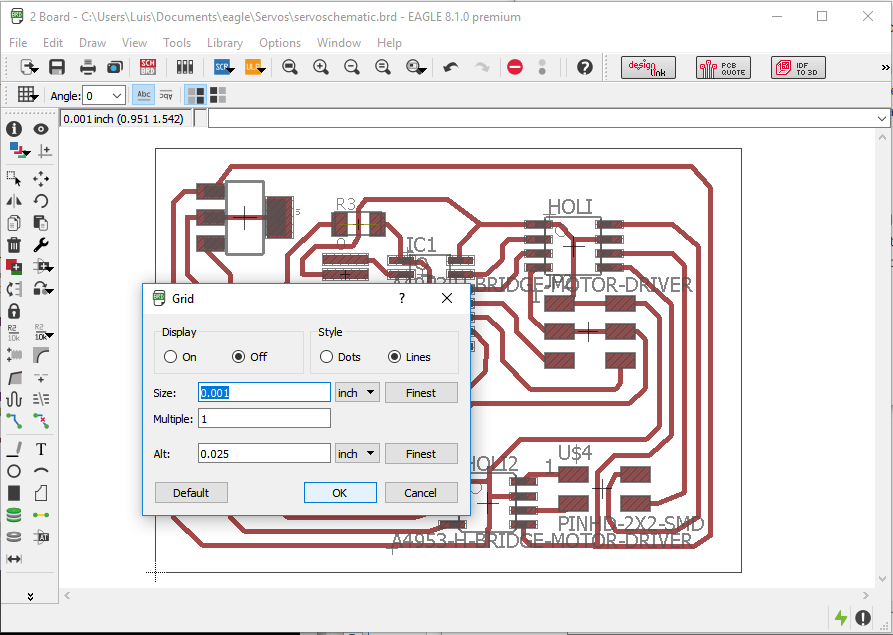Click the Undo arrow
This screenshot has width=893, height=635.
point(450,67)
